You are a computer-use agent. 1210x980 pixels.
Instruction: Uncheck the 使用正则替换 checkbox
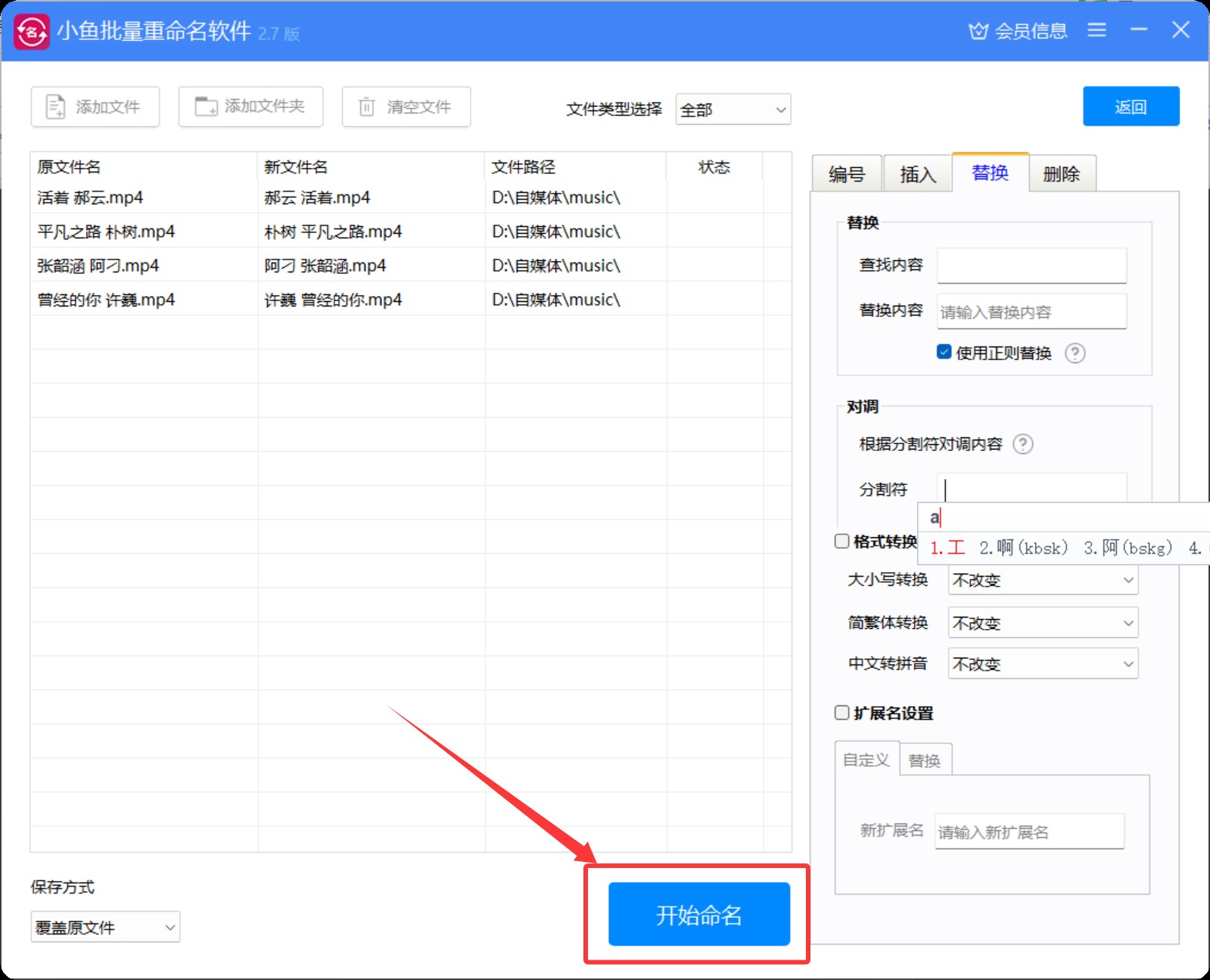pos(944,352)
